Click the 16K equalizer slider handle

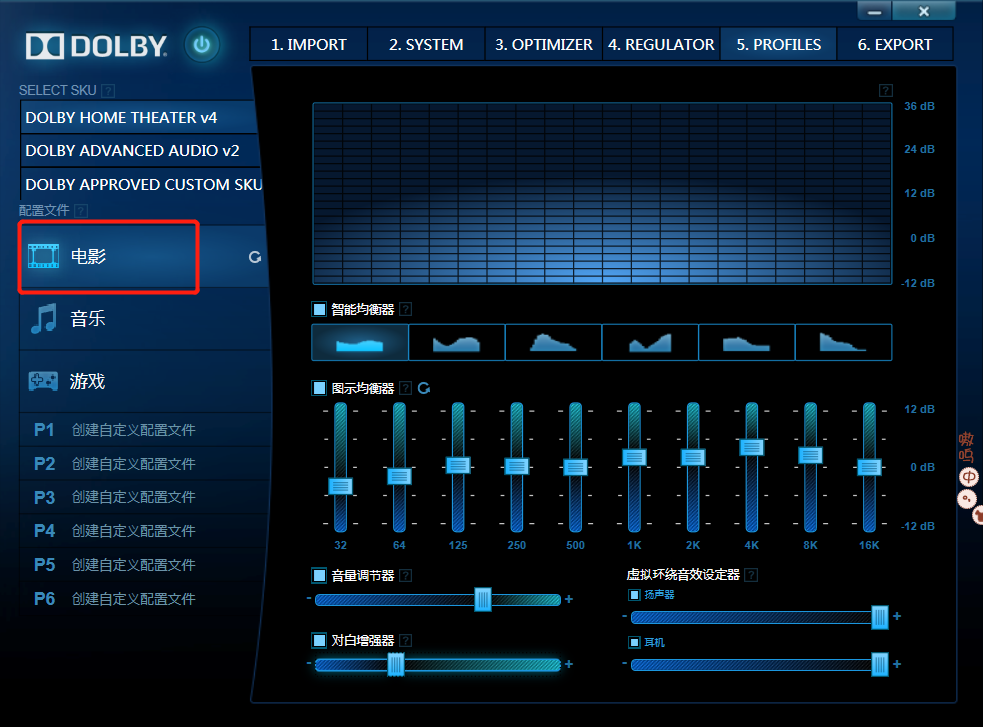pos(869,467)
